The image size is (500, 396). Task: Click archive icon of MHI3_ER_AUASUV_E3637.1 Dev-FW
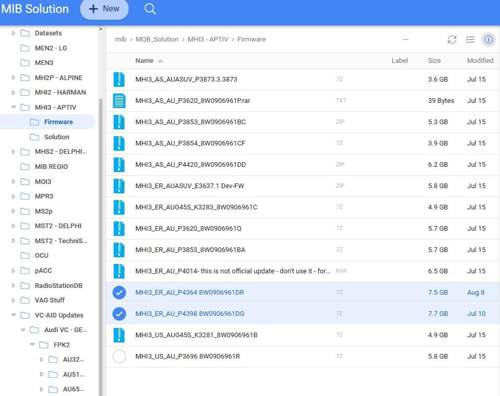(x=119, y=186)
